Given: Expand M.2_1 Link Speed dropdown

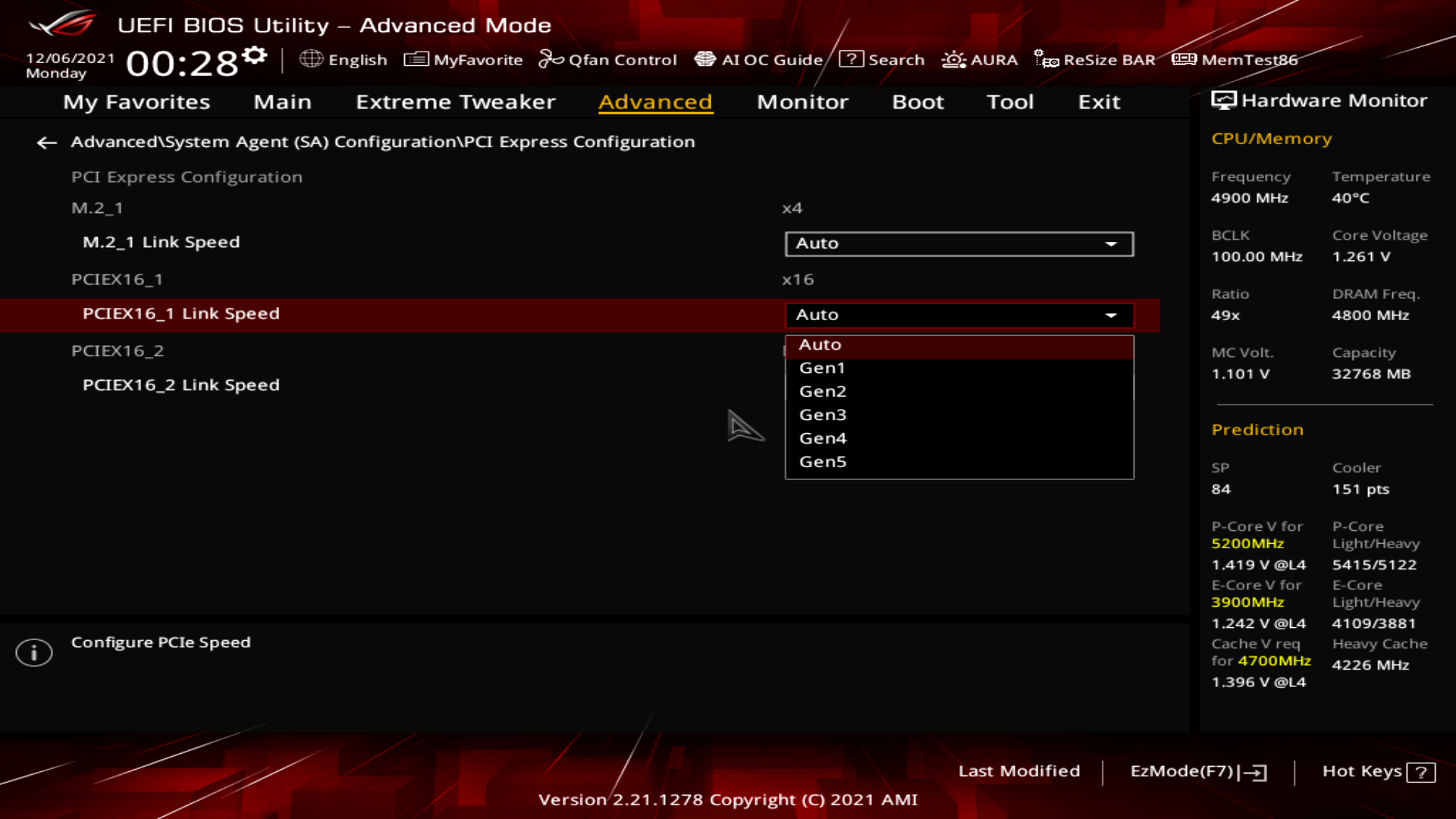Looking at the screenshot, I should coord(959,243).
